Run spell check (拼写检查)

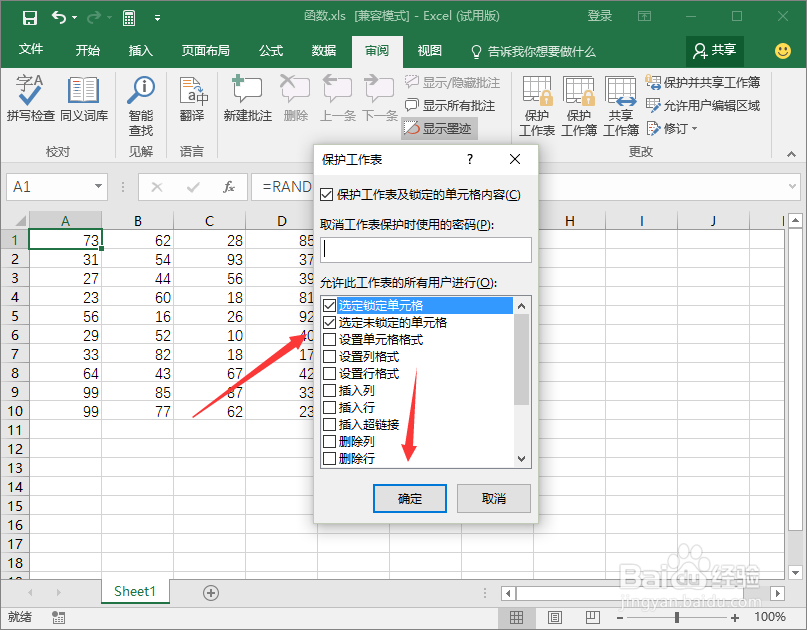(30, 99)
